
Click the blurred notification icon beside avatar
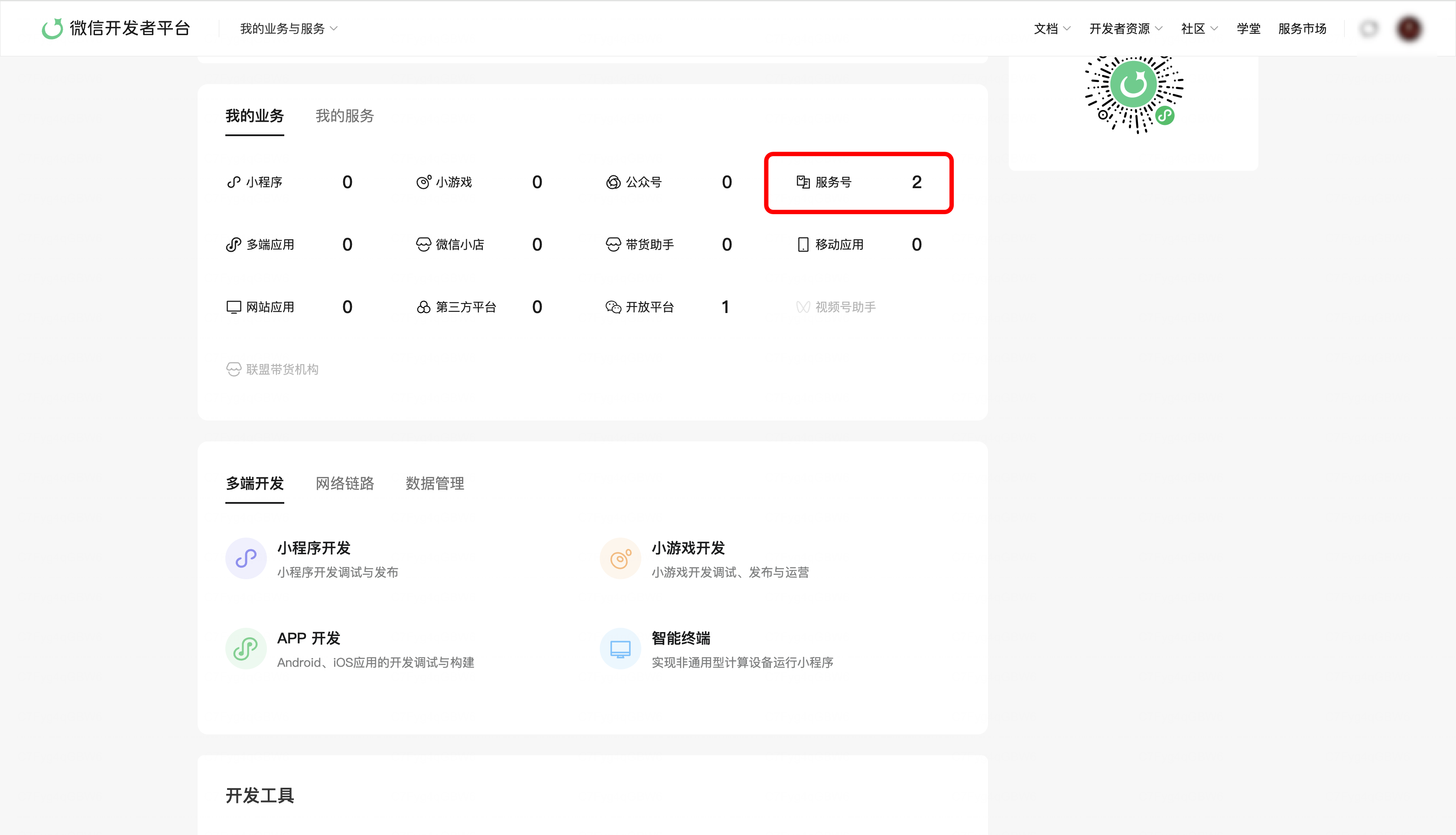[1369, 29]
